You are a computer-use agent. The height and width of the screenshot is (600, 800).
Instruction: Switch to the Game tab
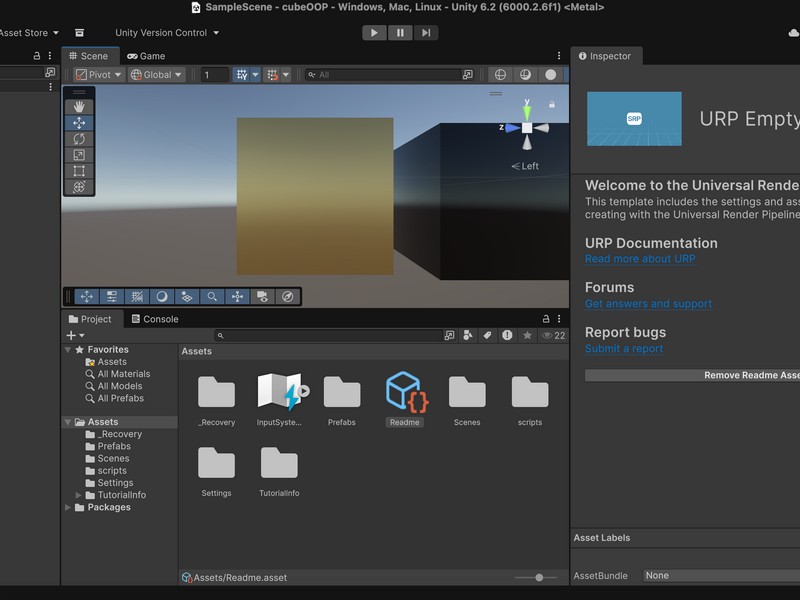click(x=146, y=56)
